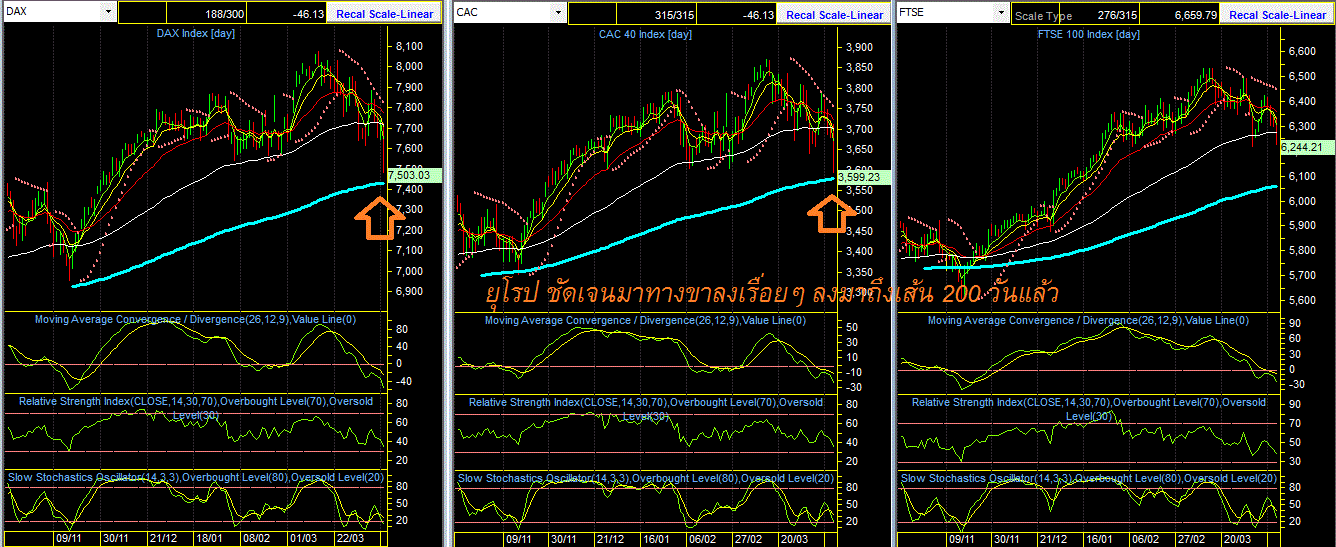Click the DAX MACD indicator title

pos(195,320)
